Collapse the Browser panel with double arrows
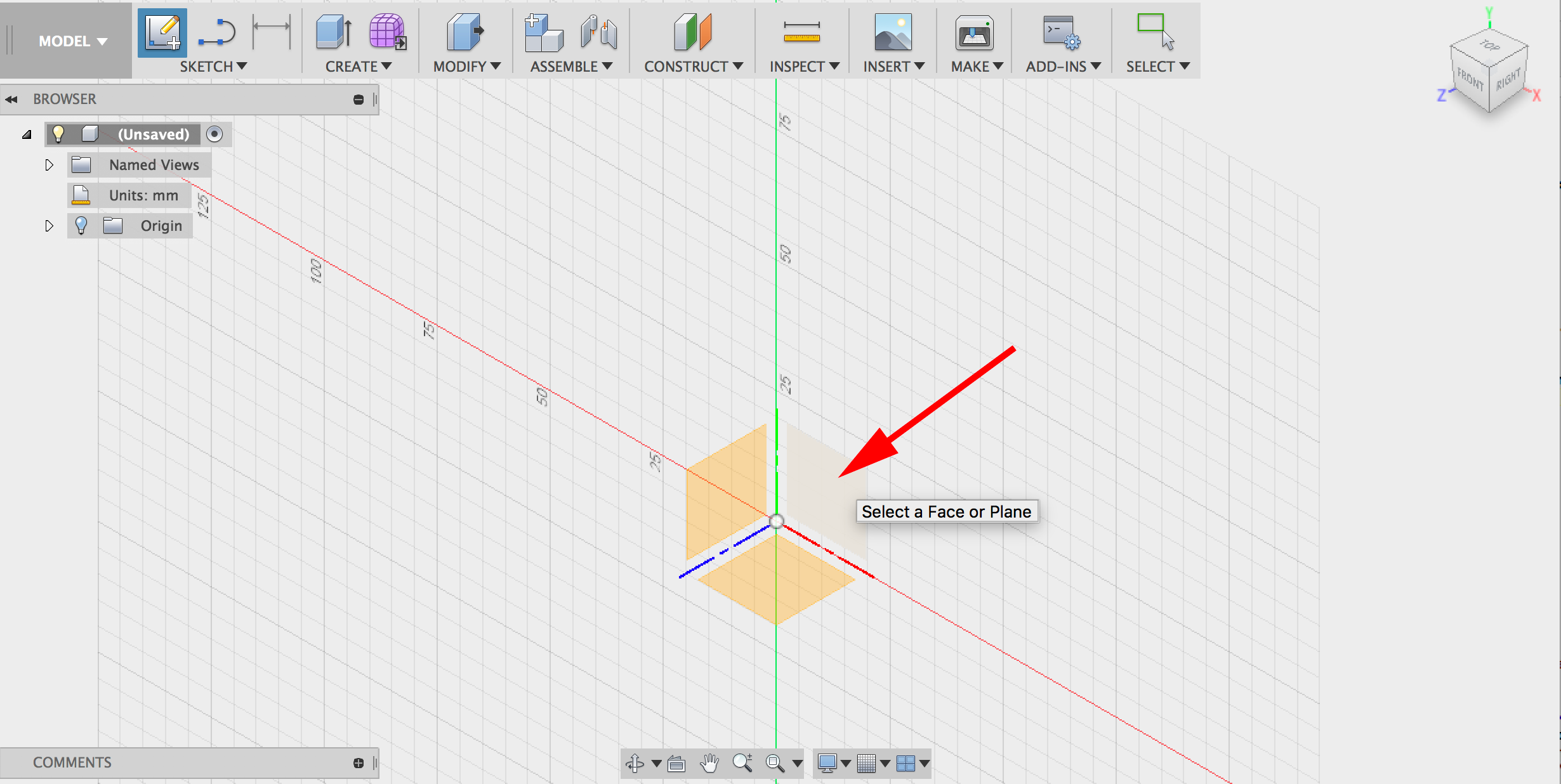The height and width of the screenshot is (784, 1561). click(11, 100)
